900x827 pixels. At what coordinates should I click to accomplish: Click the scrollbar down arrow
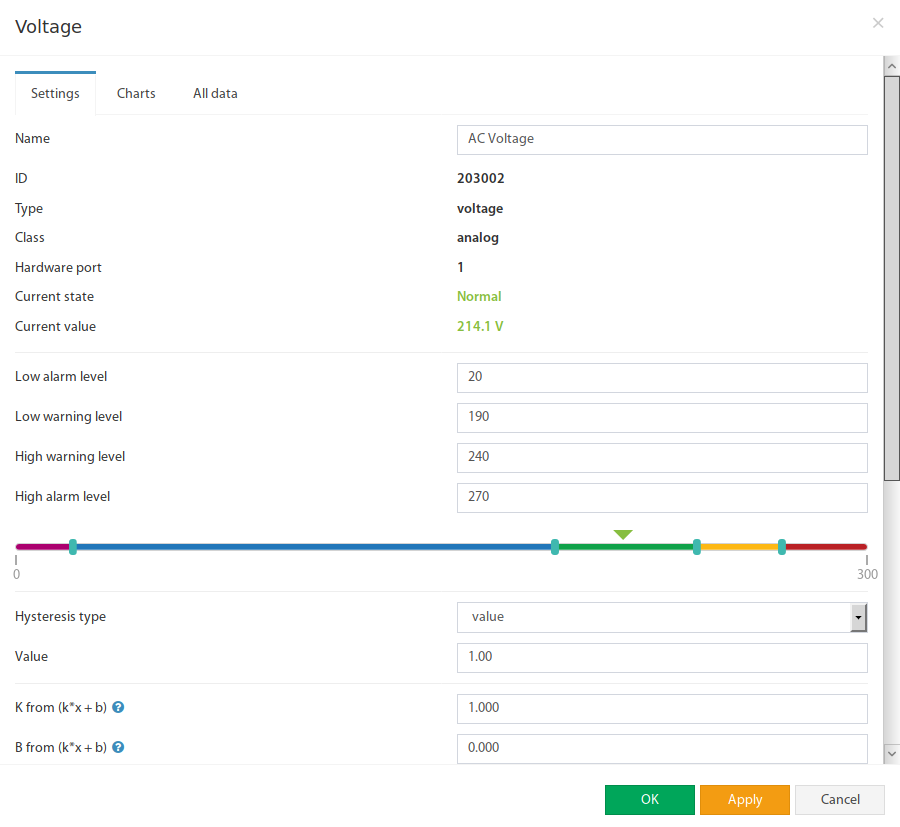[x=891, y=754]
